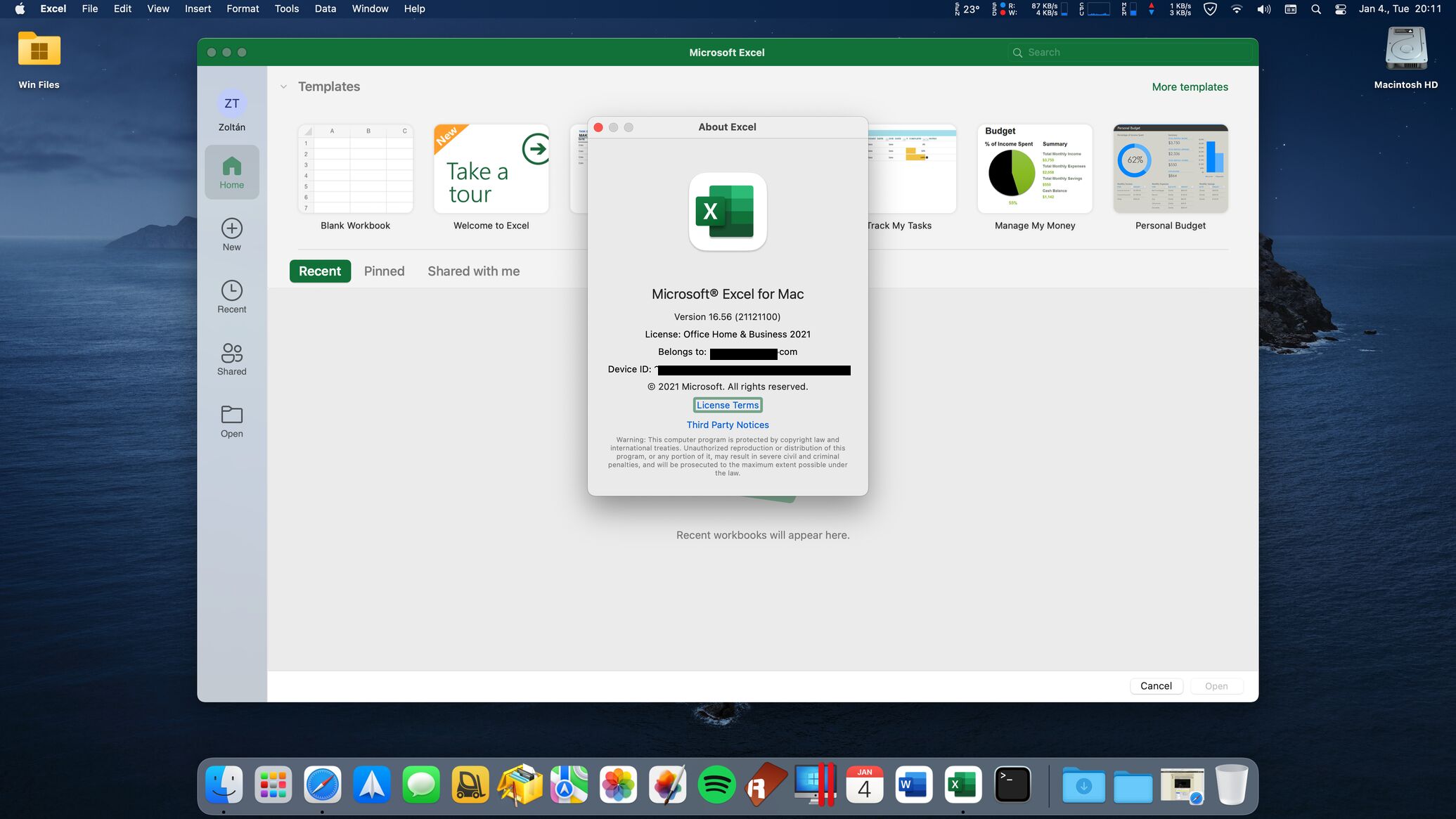The width and height of the screenshot is (1456, 819).
Task: Open the Insert menu
Action: click(198, 9)
